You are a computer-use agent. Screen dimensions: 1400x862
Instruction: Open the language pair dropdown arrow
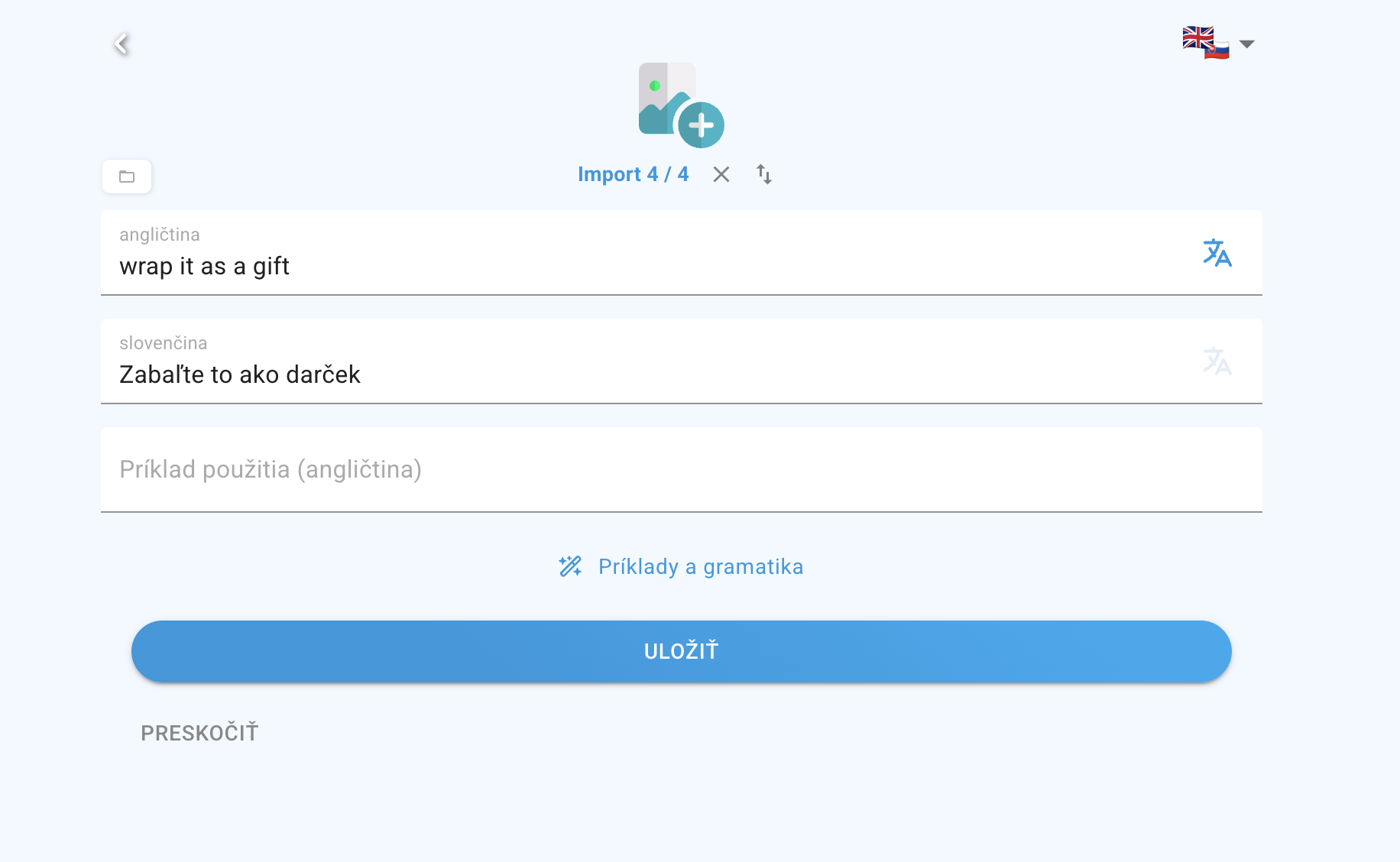[1246, 44]
